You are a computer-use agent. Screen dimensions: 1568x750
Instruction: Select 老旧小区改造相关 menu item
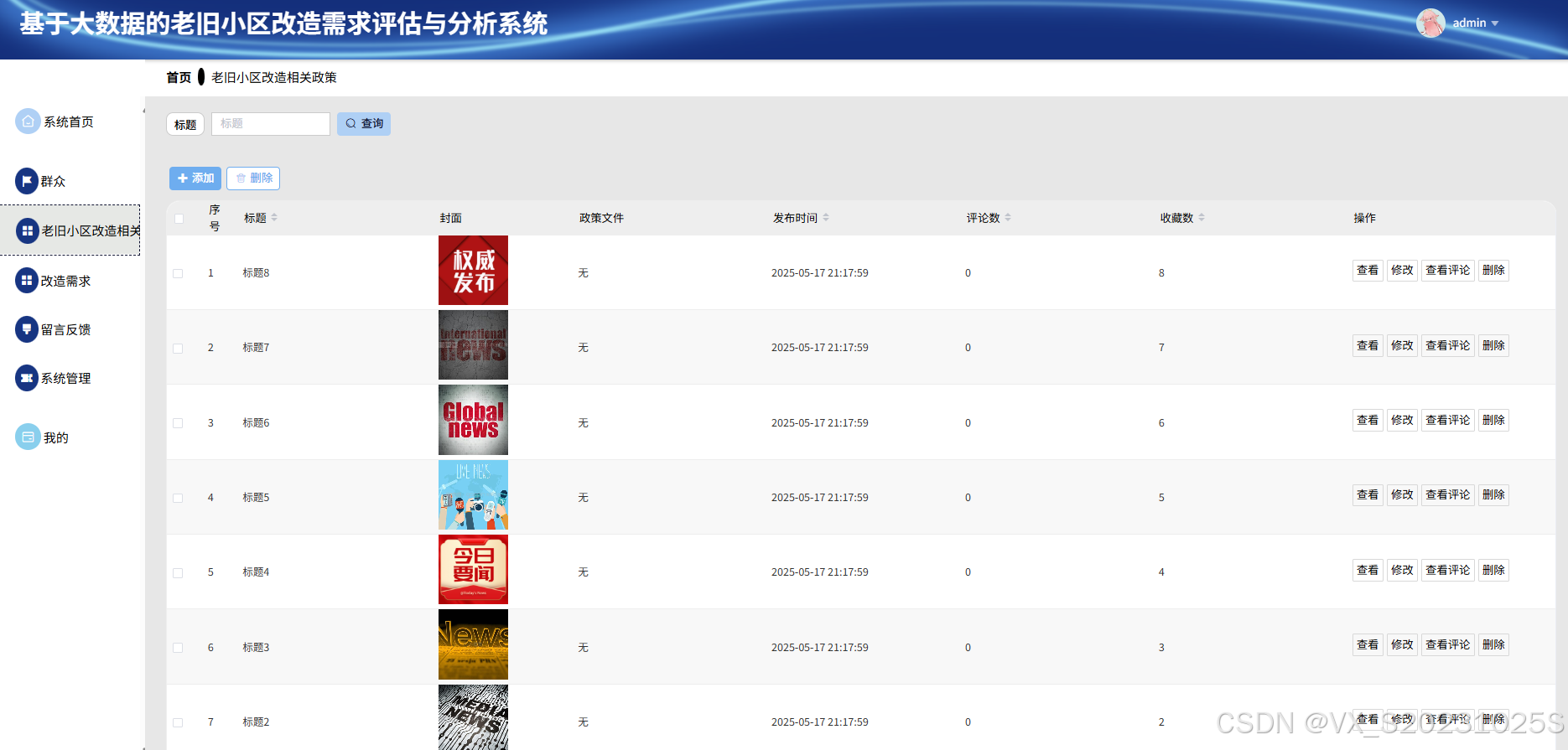[x=70, y=230]
